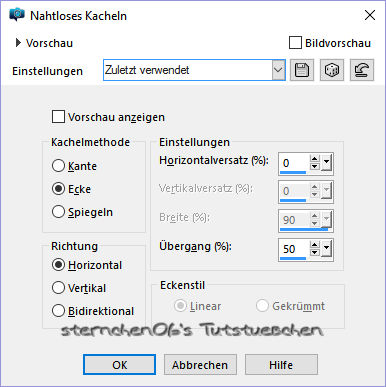386x387 pixels.
Task: Click the Übergang percentage input field
Action: [x=294, y=249]
